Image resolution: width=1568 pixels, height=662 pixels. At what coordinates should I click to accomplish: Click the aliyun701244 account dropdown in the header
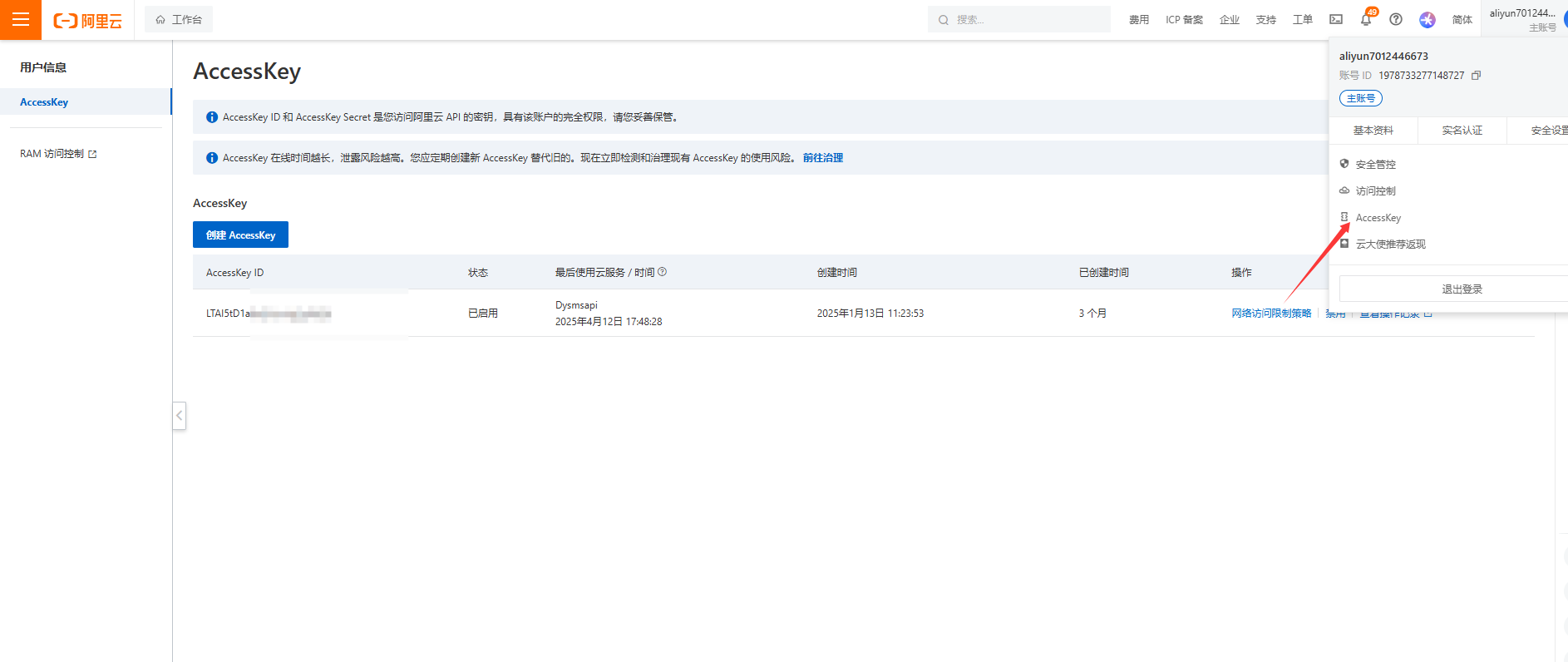coord(1521,19)
